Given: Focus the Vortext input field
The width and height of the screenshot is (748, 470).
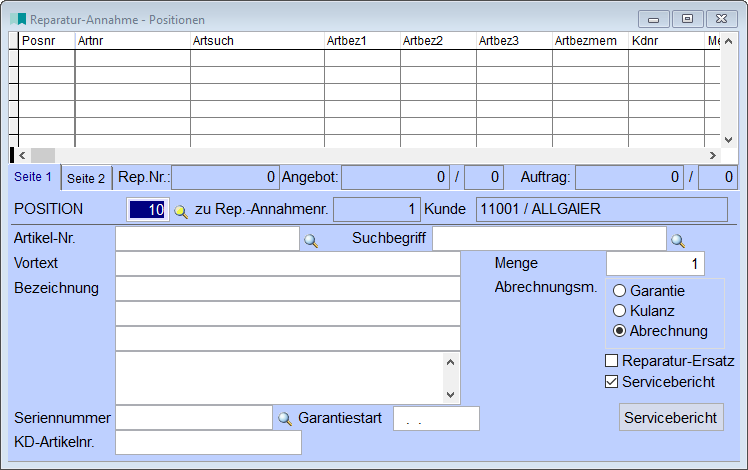Looking at the screenshot, I should coord(287,264).
